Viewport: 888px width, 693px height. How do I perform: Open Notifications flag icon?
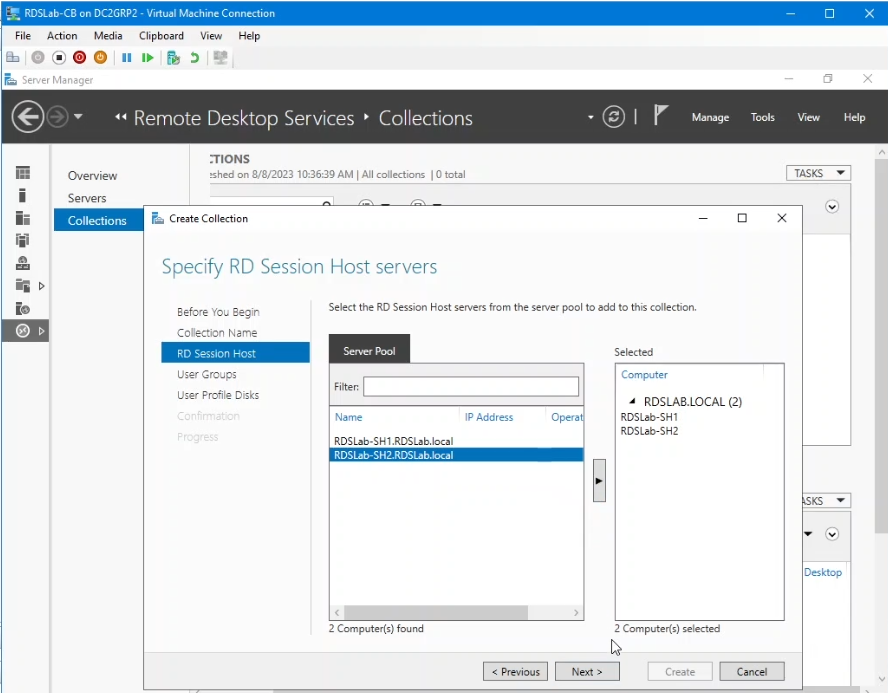(x=660, y=115)
